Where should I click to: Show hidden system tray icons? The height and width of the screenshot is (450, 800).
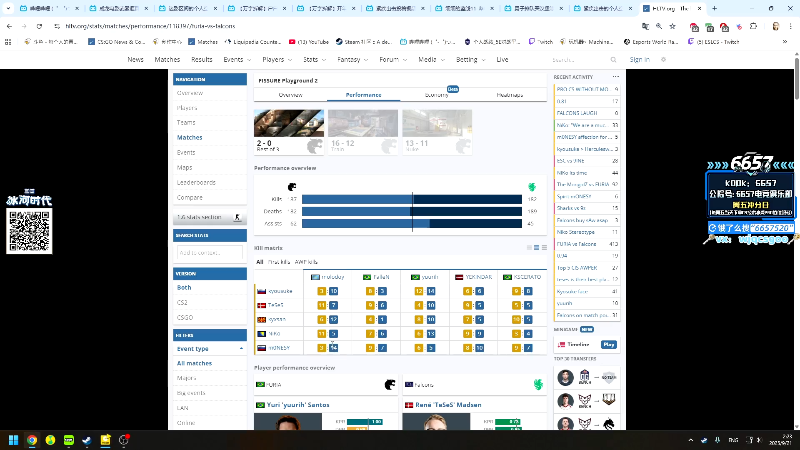[x=691, y=440]
